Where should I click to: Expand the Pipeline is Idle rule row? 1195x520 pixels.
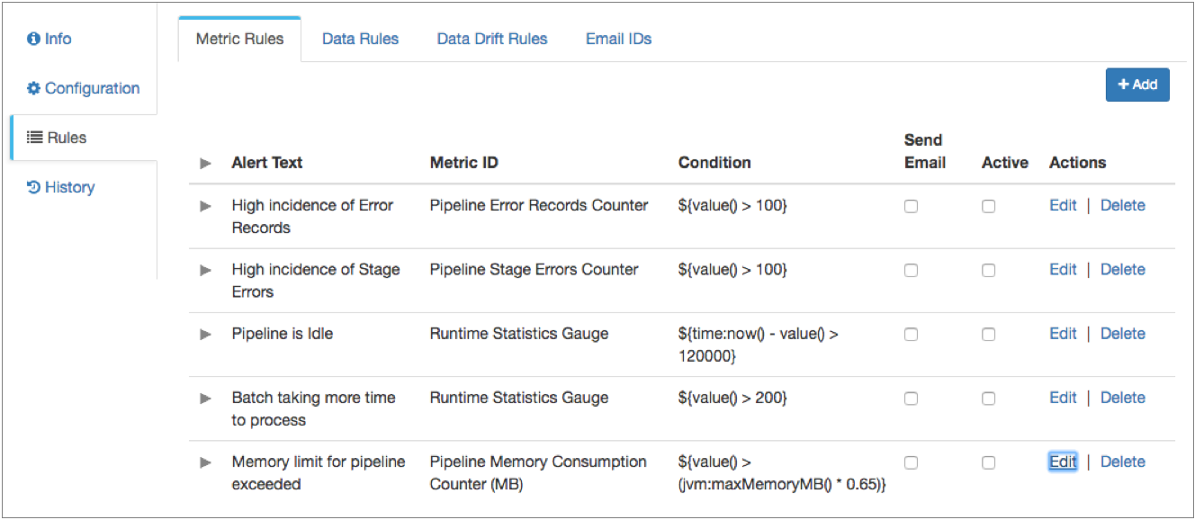click(x=206, y=334)
